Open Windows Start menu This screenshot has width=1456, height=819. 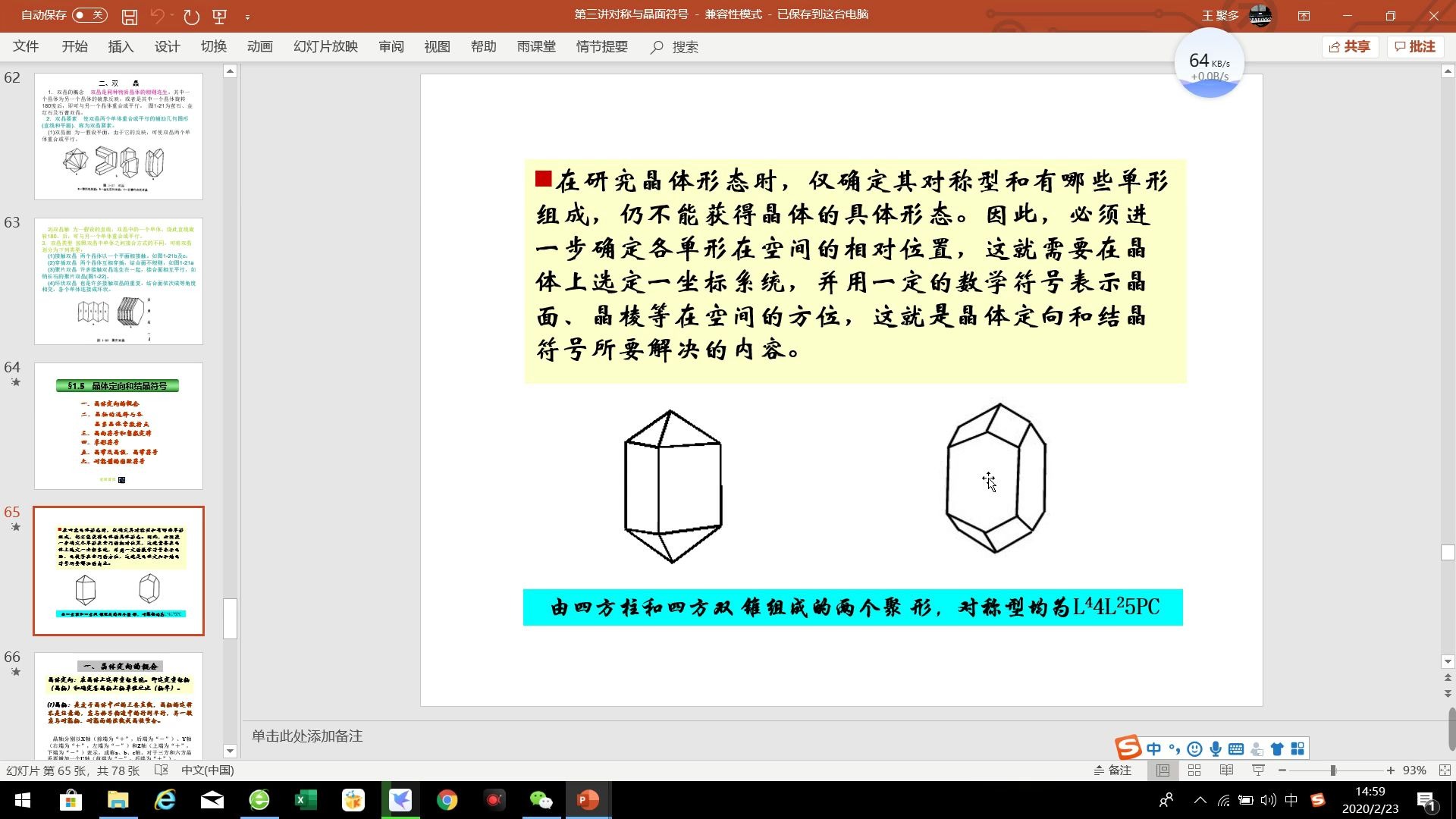(23, 800)
